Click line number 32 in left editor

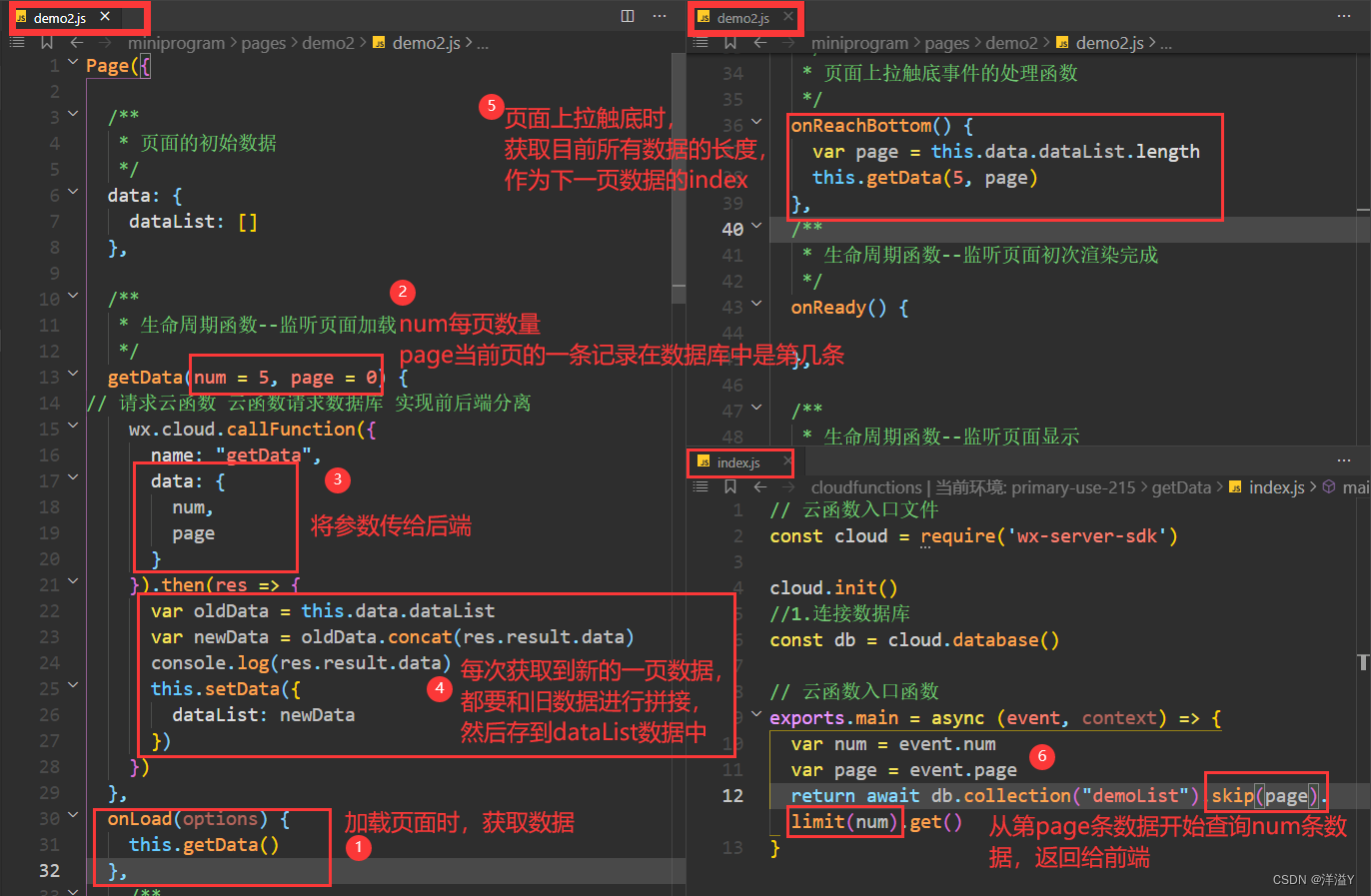49,871
